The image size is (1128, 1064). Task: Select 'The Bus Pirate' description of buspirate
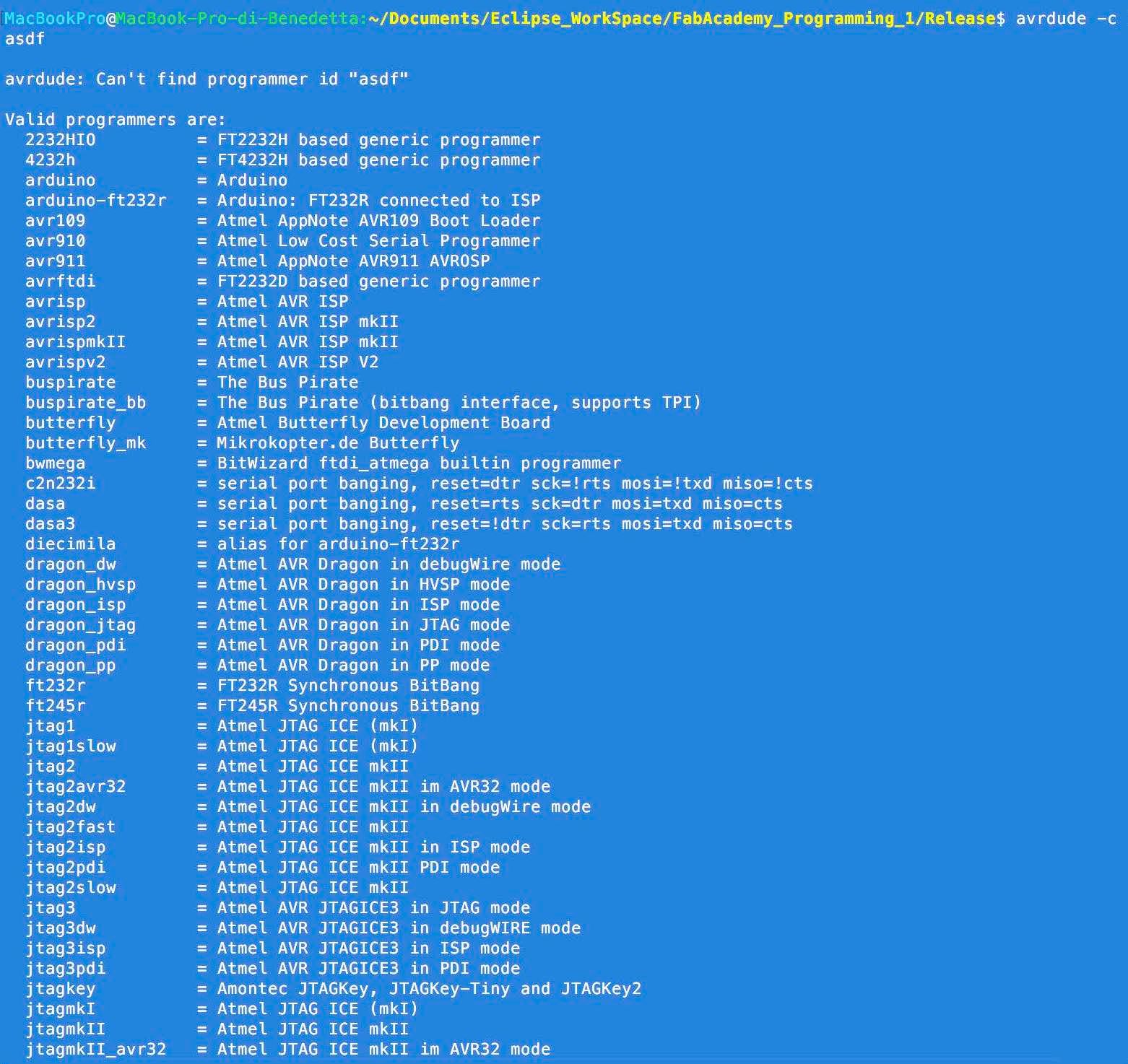[x=287, y=383]
